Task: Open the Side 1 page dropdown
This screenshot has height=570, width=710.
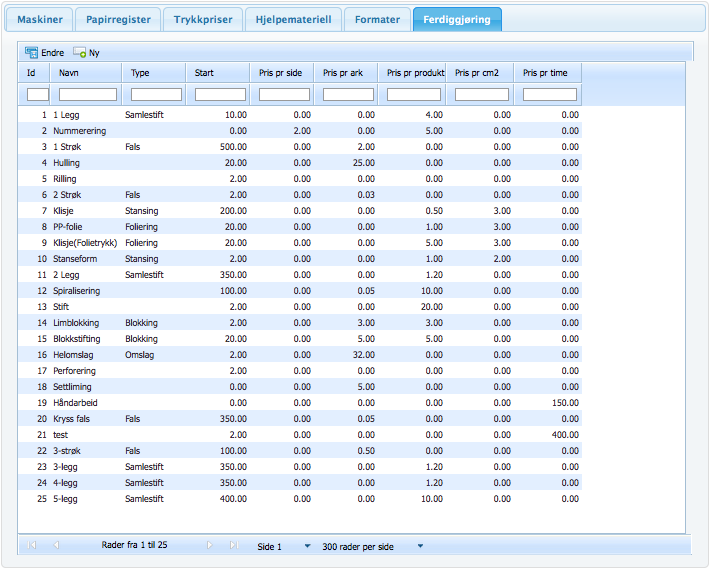Action: (307, 546)
